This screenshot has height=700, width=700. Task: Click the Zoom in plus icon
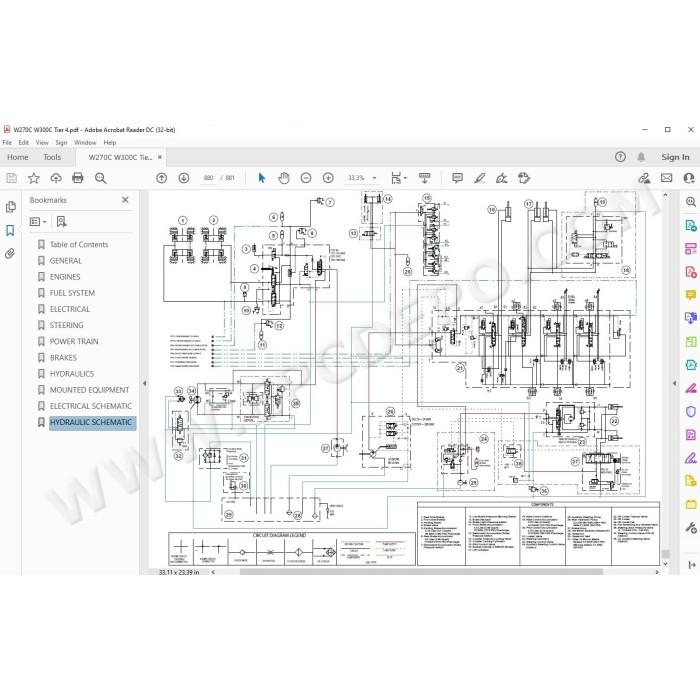click(328, 178)
